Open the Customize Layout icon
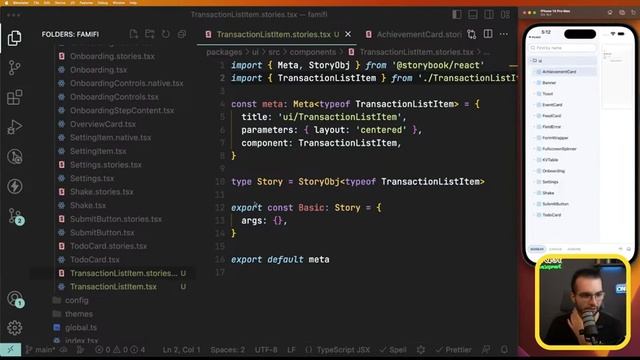This screenshot has height=360, width=640. pos(505,15)
